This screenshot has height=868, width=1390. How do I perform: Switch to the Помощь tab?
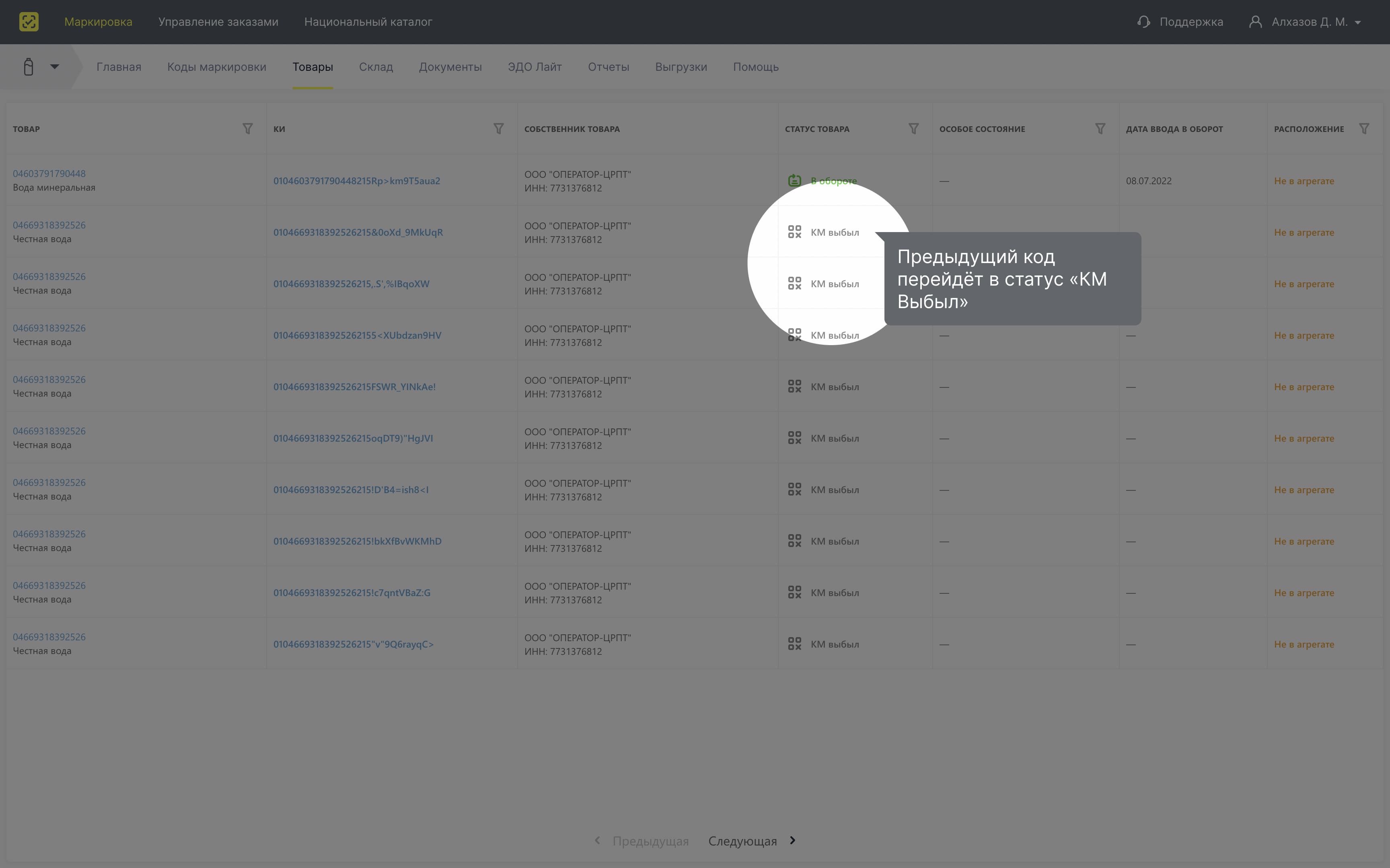click(x=755, y=67)
